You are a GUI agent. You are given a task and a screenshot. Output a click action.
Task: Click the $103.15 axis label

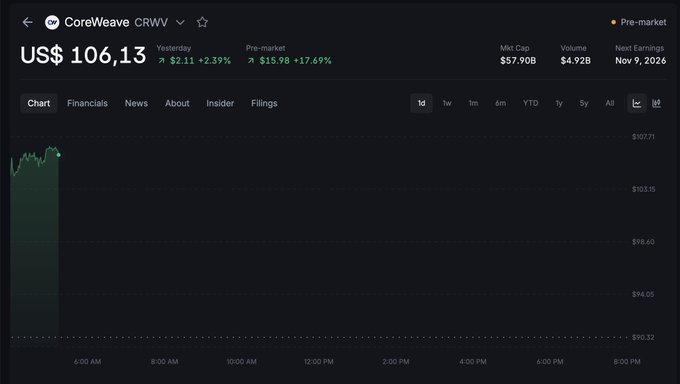pyautogui.click(x=644, y=189)
